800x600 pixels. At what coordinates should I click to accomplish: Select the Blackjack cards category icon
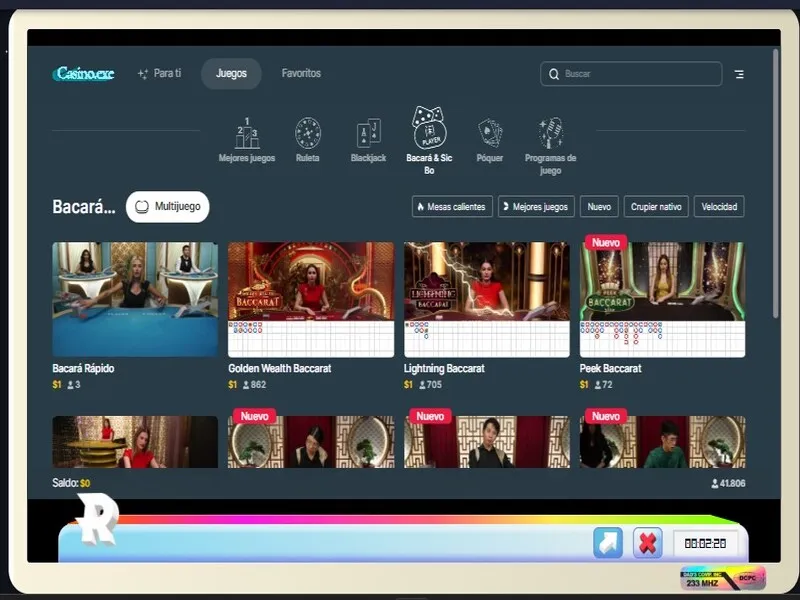pyautogui.click(x=368, y=133)
